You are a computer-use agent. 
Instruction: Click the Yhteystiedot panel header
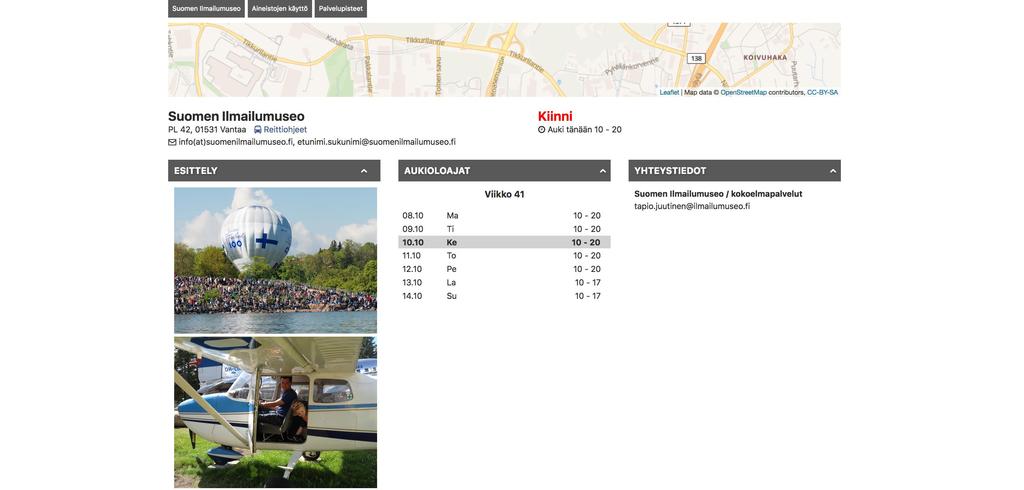[x=735, y=171]
